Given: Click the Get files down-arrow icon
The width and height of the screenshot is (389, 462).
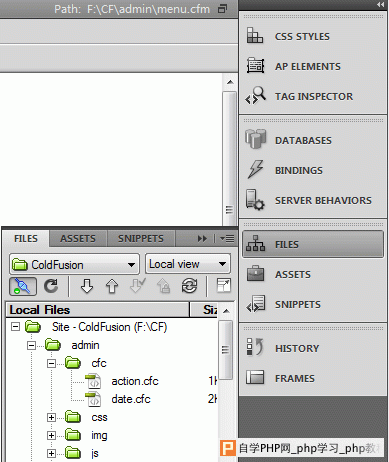Looking at the screenshot, I should pyautogui.click(x=87, y=286).
